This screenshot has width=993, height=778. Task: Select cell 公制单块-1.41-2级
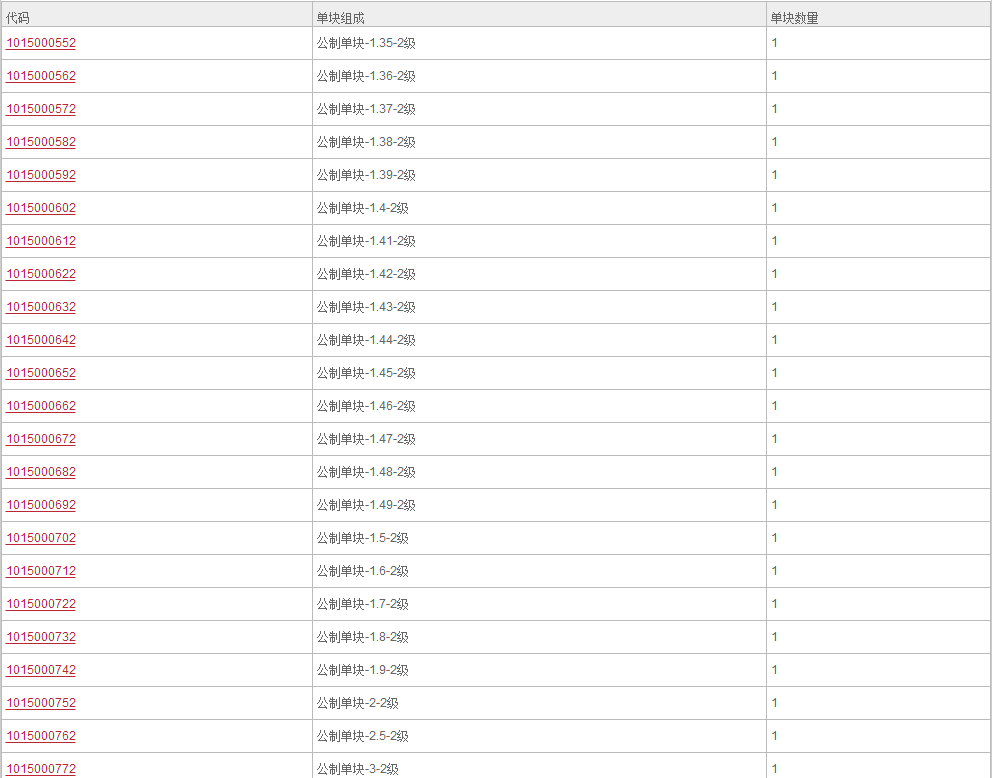tap(539, 241)
